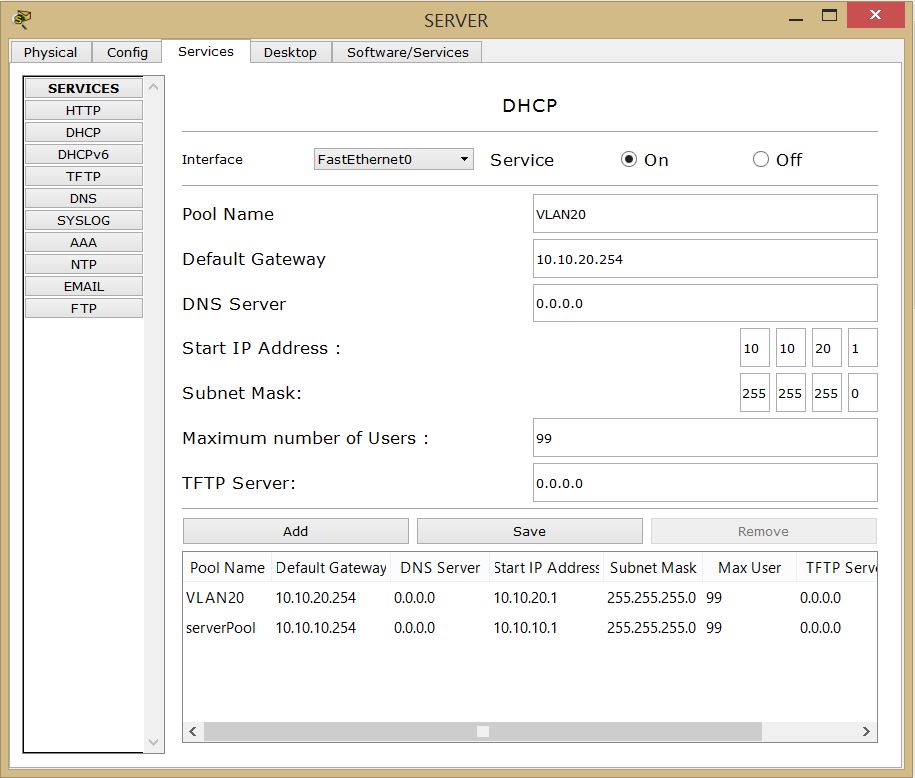The height and width of the screenshot is (778, 915).
Task: Select the DHCP service in sidebar
Action: 83,132
